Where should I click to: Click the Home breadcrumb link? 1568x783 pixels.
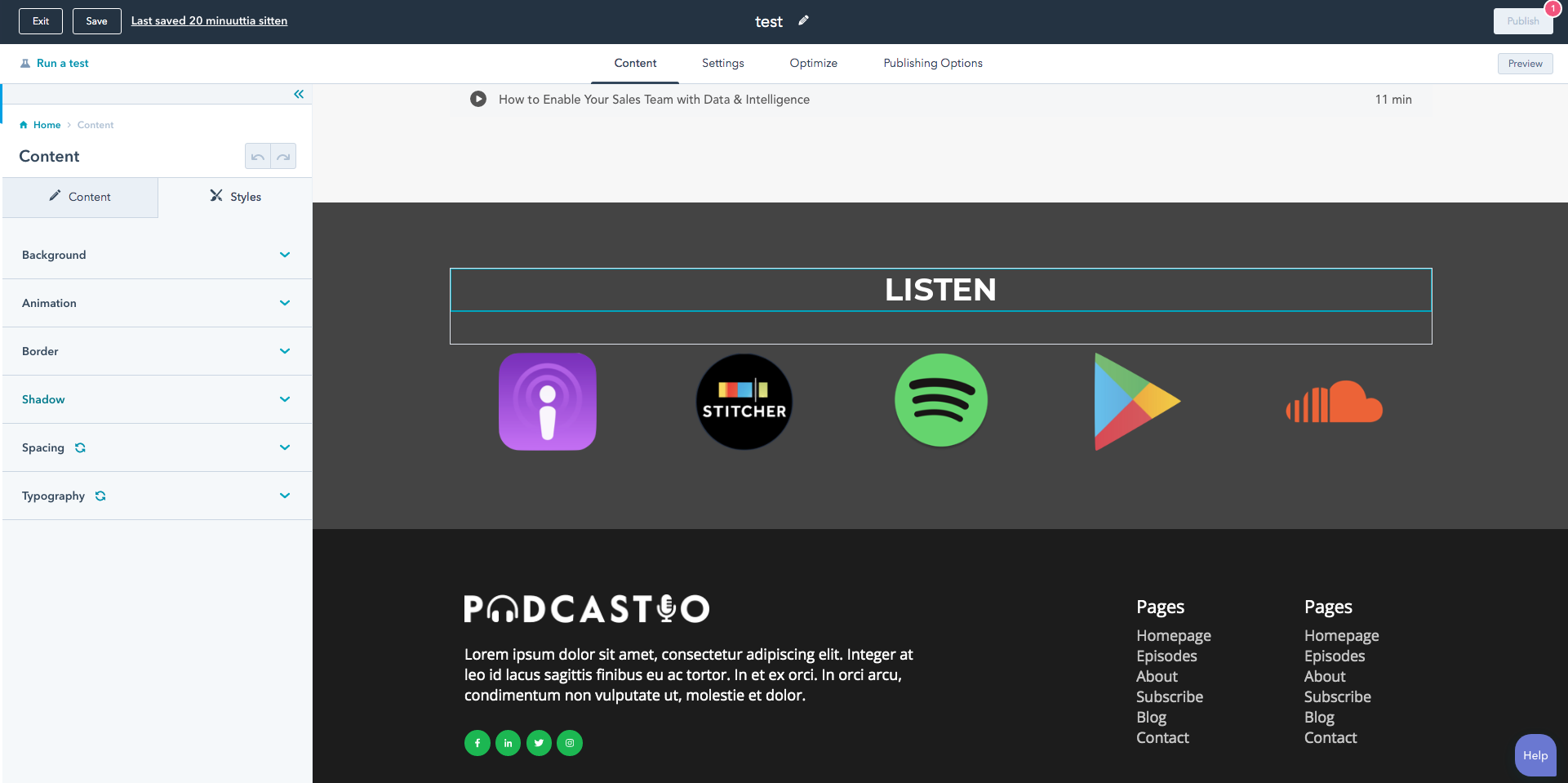pyautogui.click(x=47, y=125)
